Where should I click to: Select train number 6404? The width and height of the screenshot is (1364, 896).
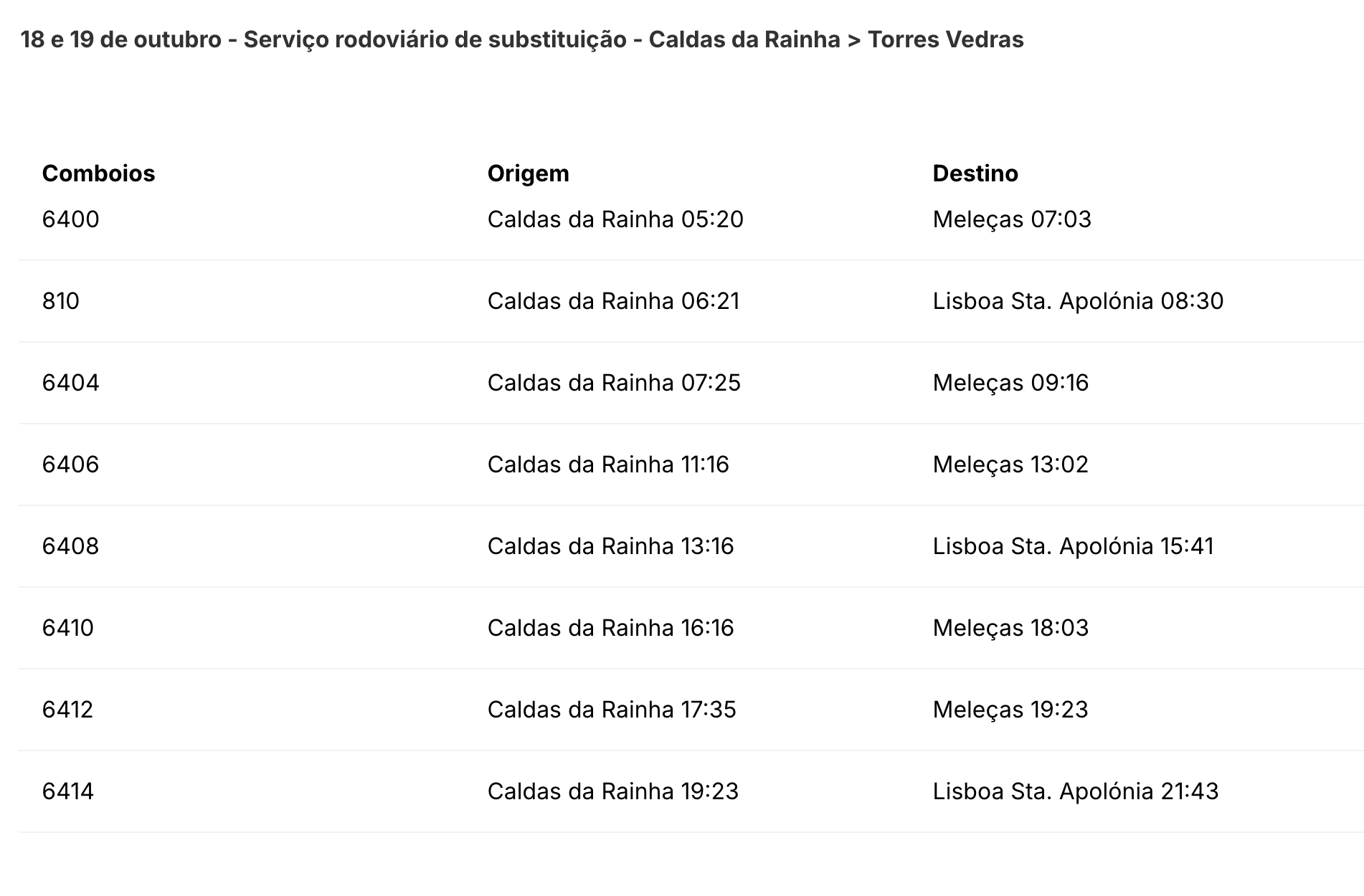pyautogui.click(x=70, y=383)
